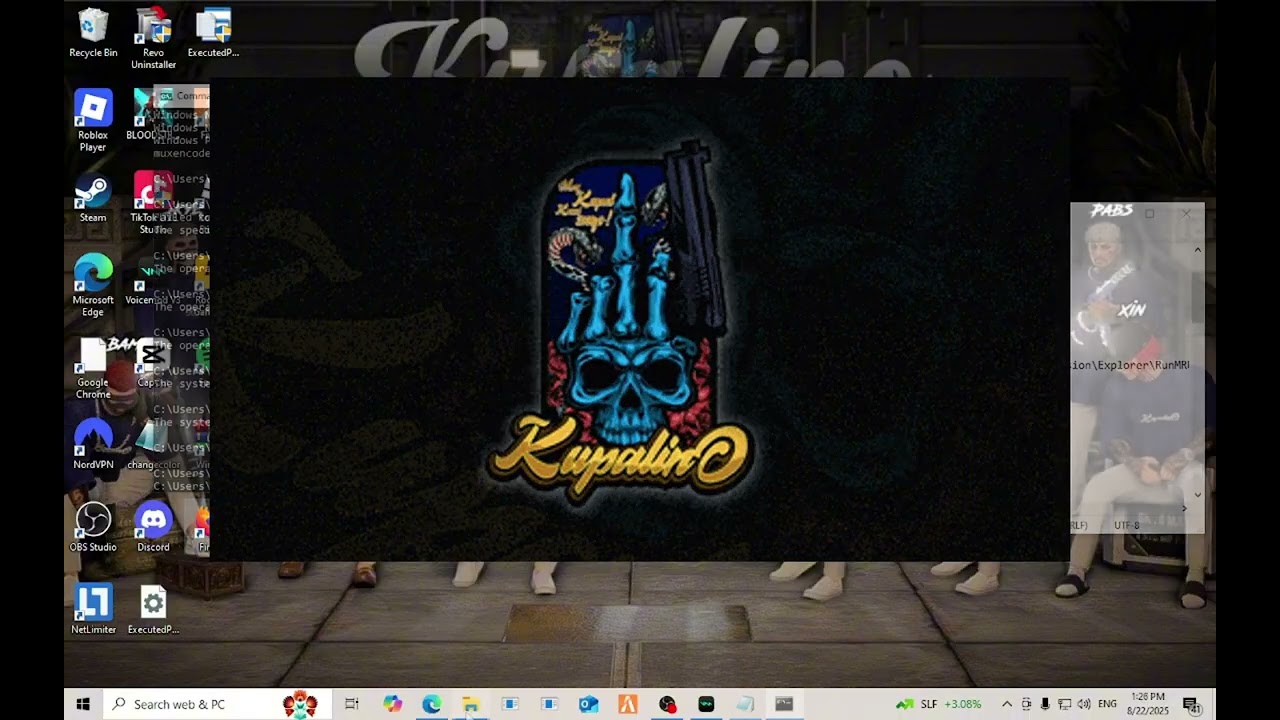The height and width of the screenshot is (720, 1280).
Task: Open Microsoft Edge from the taskbar
Action: (431, 704)
